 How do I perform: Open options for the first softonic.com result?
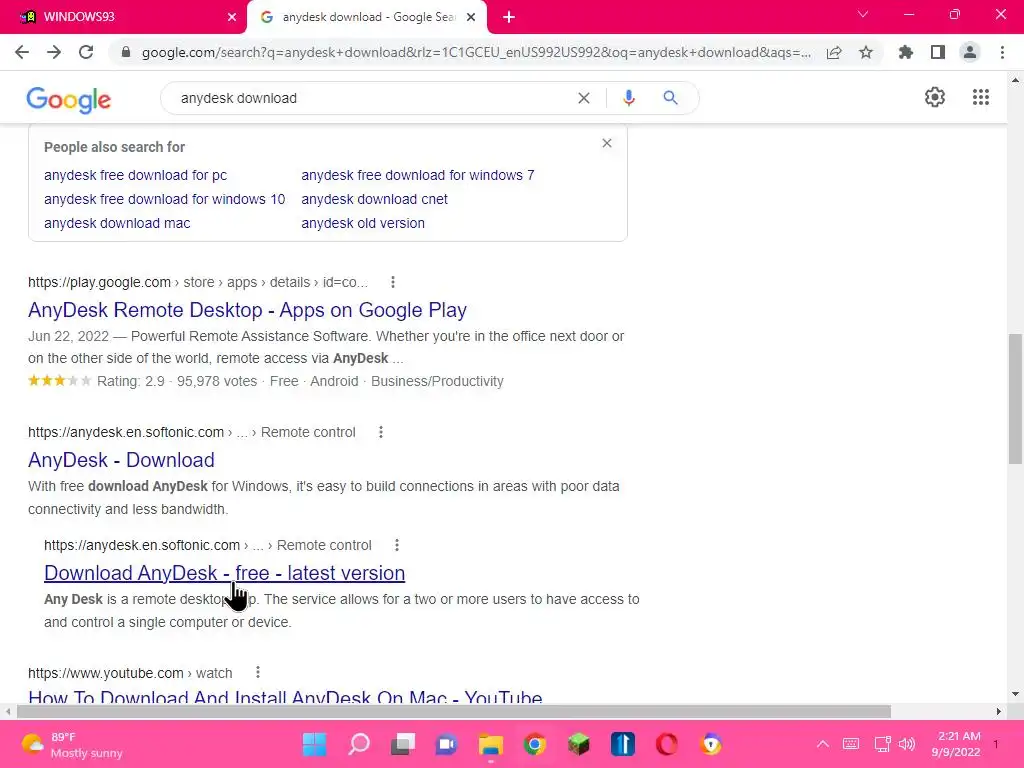coord(381,432)
